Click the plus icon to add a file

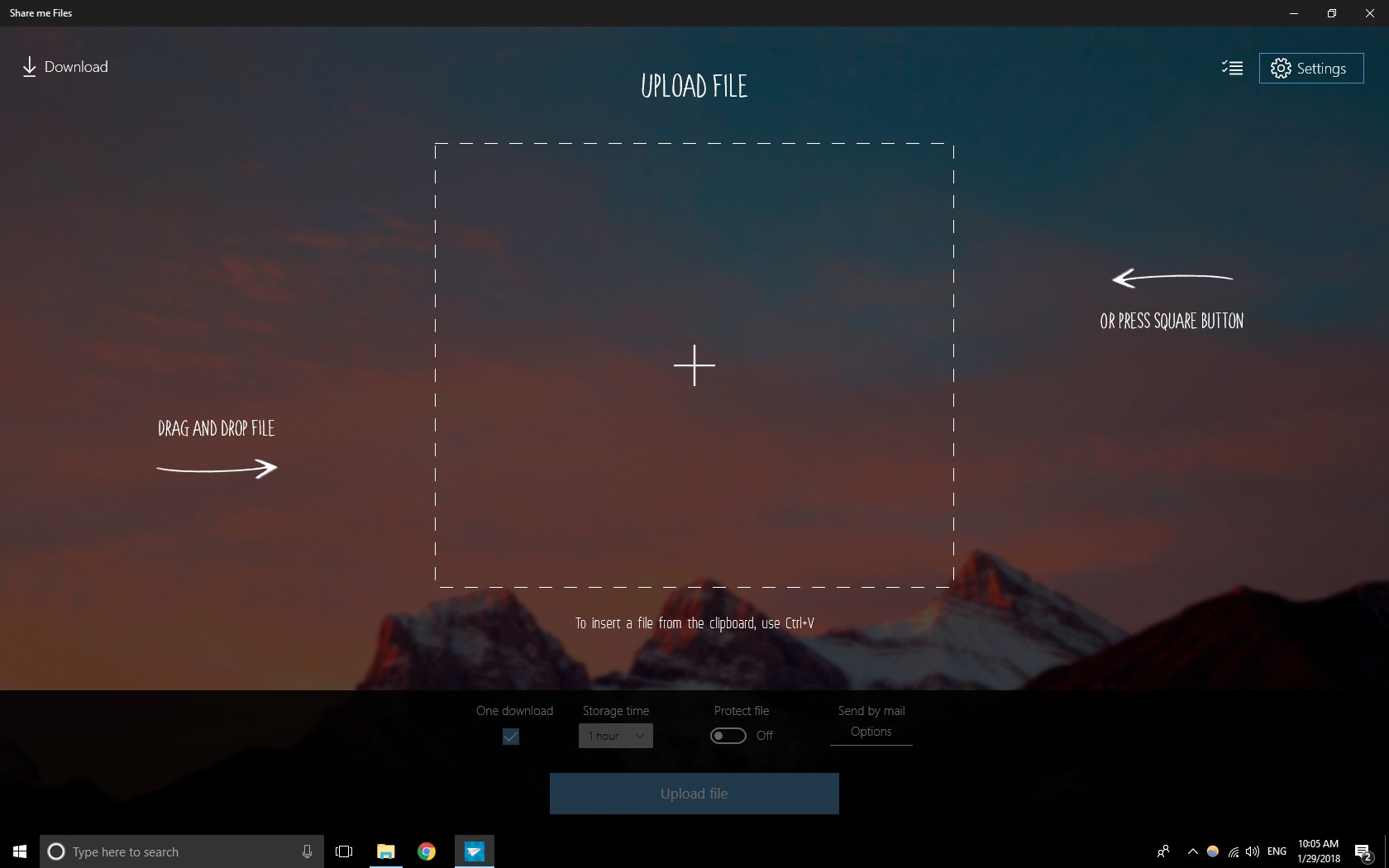point(694,365)
